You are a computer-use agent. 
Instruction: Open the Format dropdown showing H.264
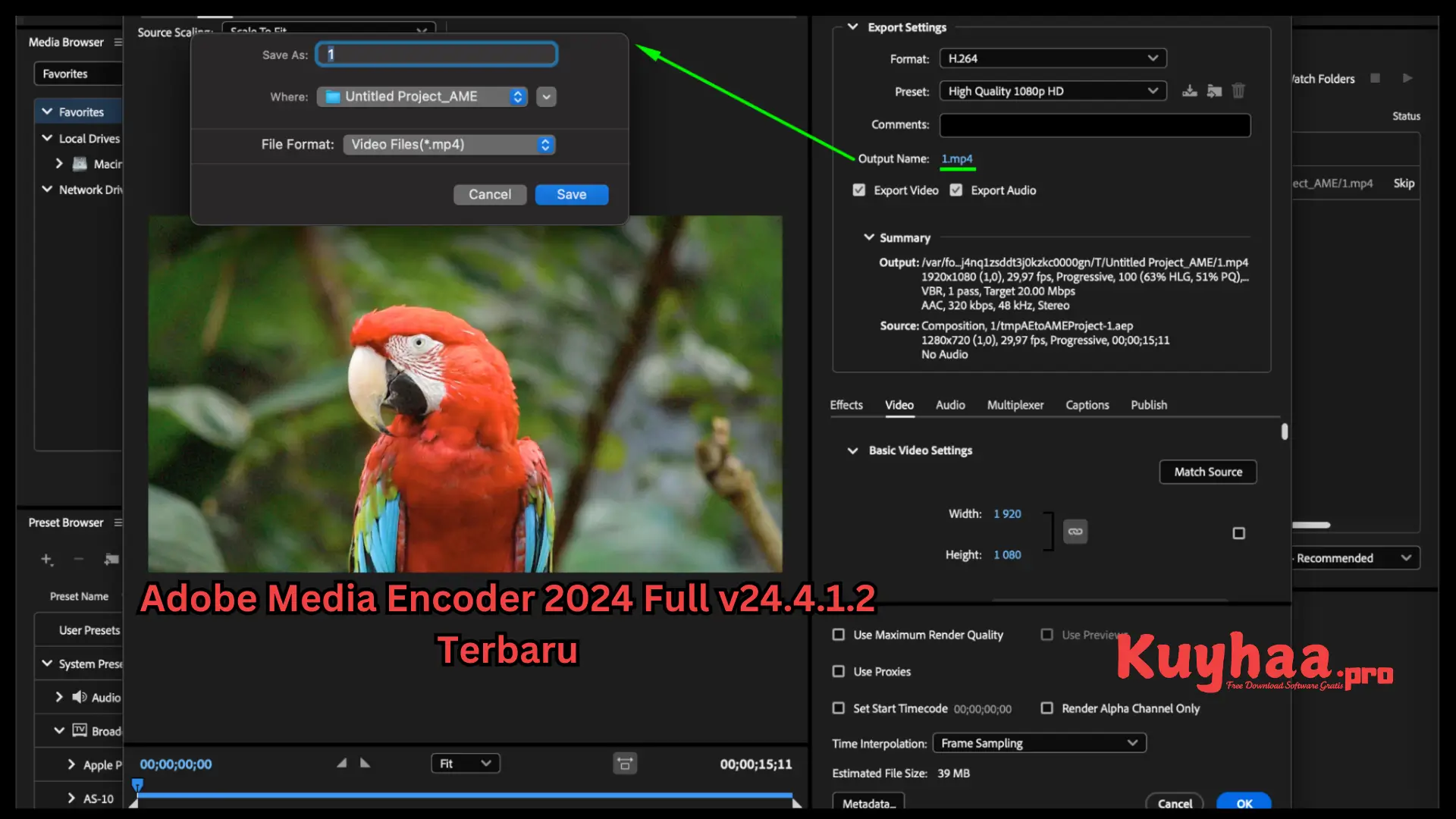pyautogui.click(x=1053, y=58)
